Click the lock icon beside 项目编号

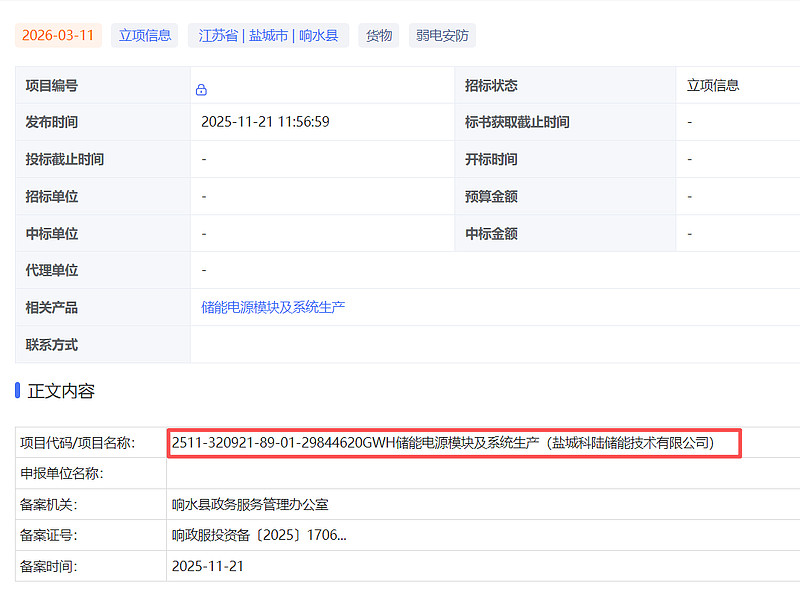coord(201,90)
